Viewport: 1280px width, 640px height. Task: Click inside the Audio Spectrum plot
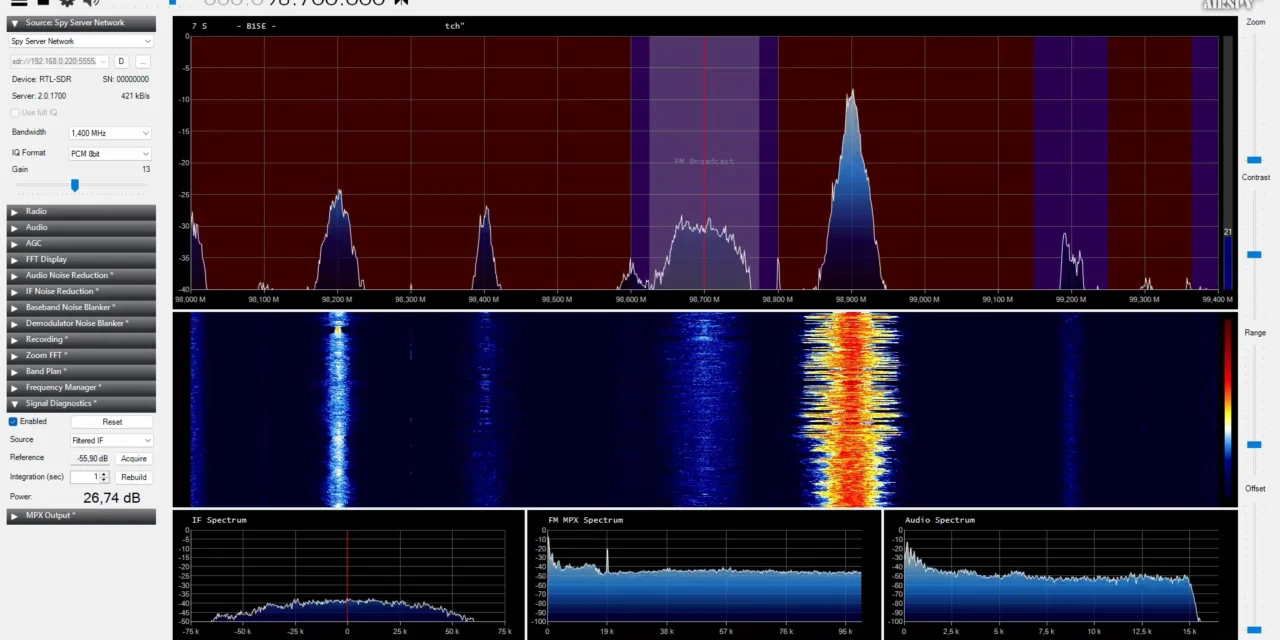coord(1060,575)
